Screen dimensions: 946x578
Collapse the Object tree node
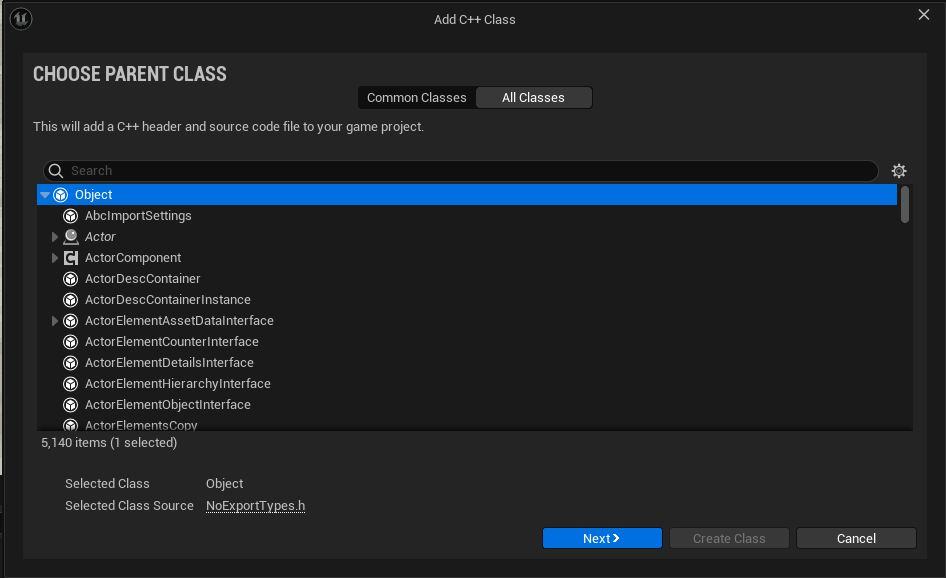tap(44, 194)
